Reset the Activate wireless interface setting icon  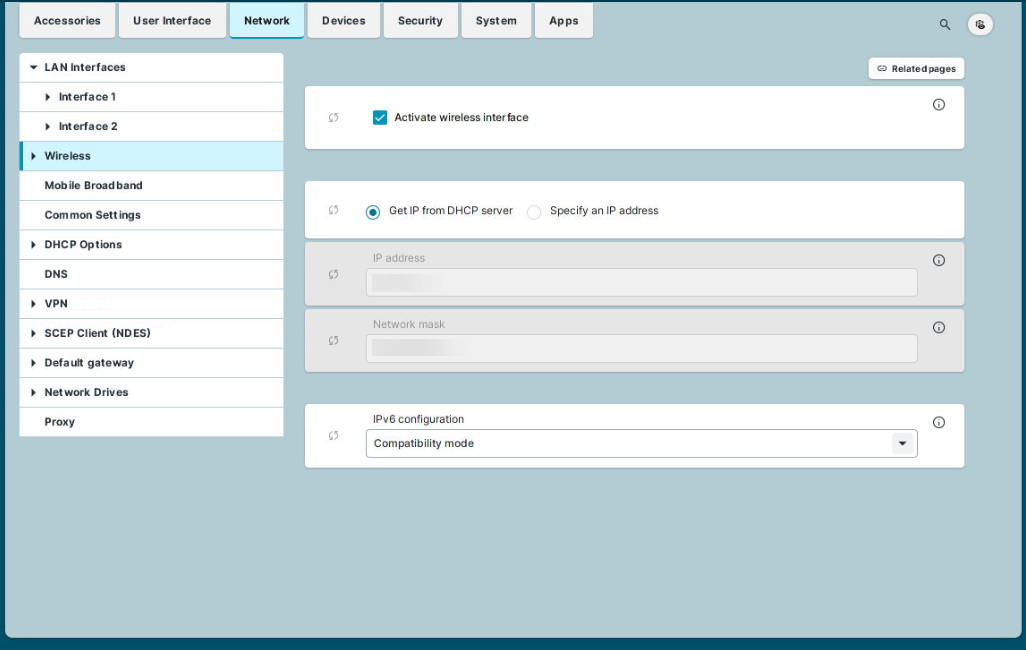334,118
